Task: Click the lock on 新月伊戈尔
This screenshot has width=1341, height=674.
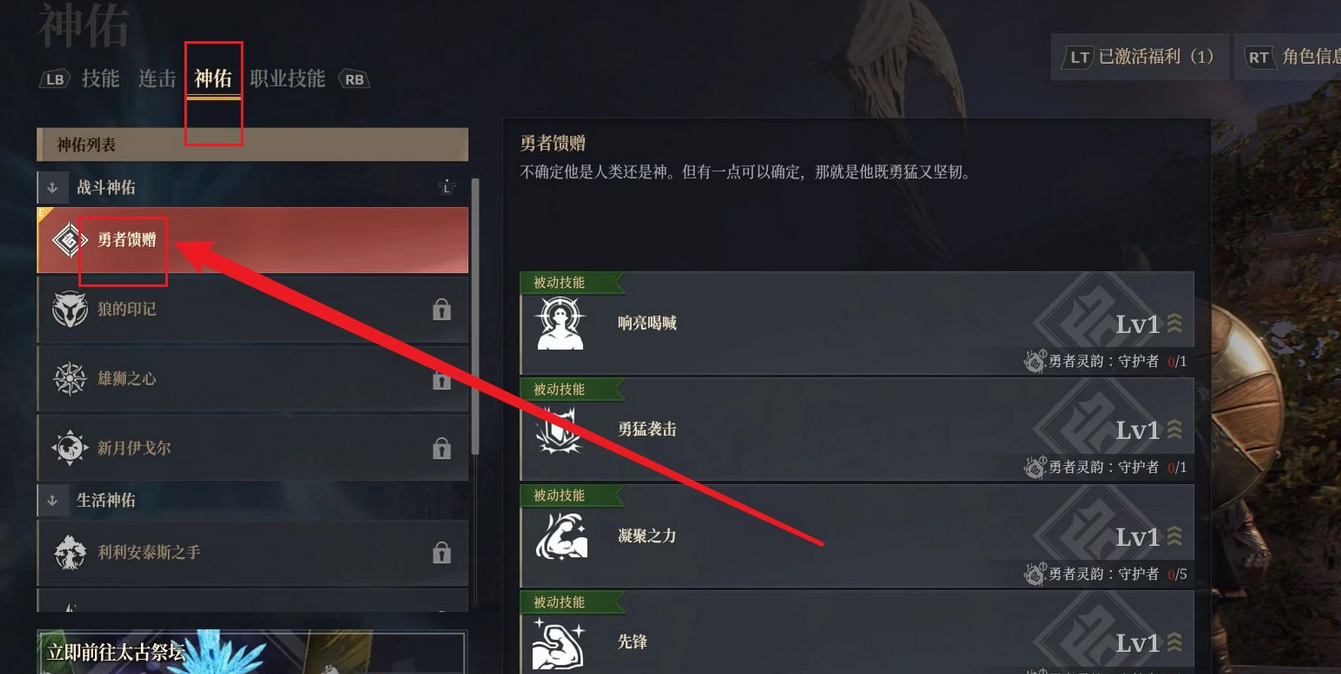Action: [x=441, y=449]
